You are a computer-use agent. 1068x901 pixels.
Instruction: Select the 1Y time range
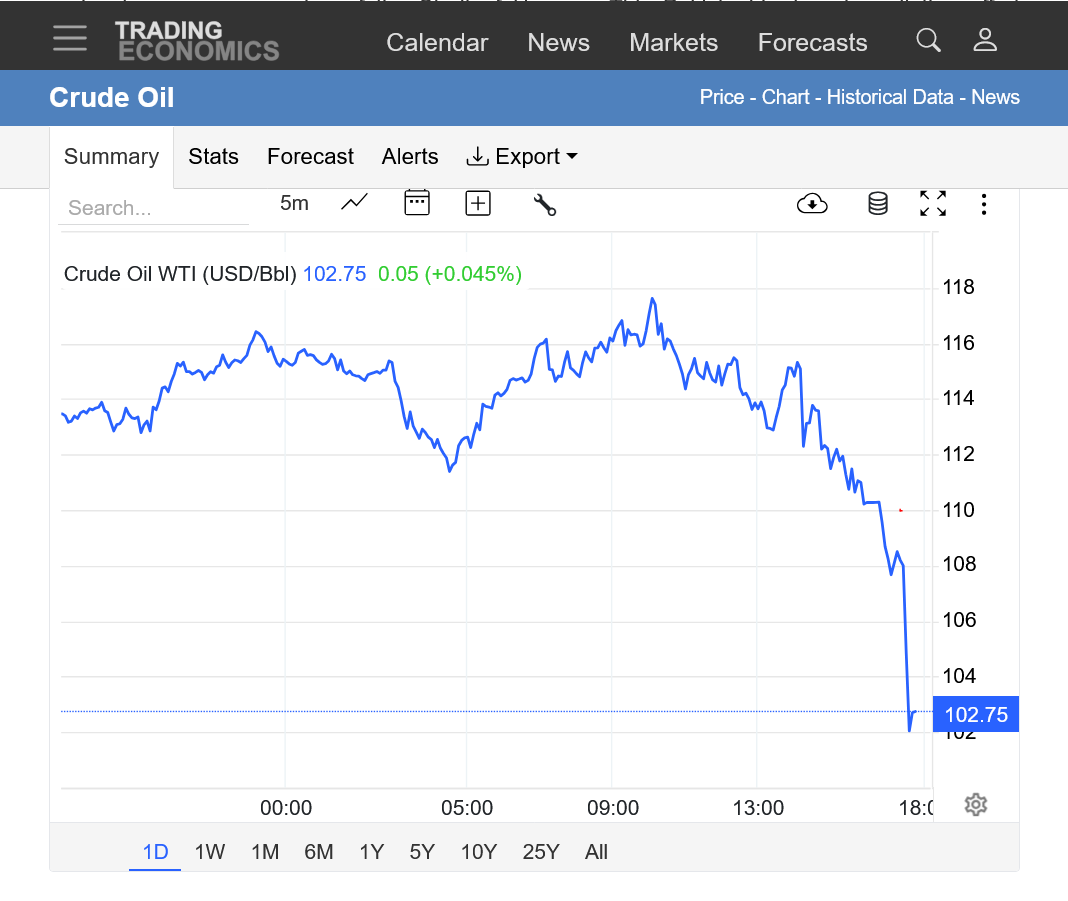(x=371, y=852)
